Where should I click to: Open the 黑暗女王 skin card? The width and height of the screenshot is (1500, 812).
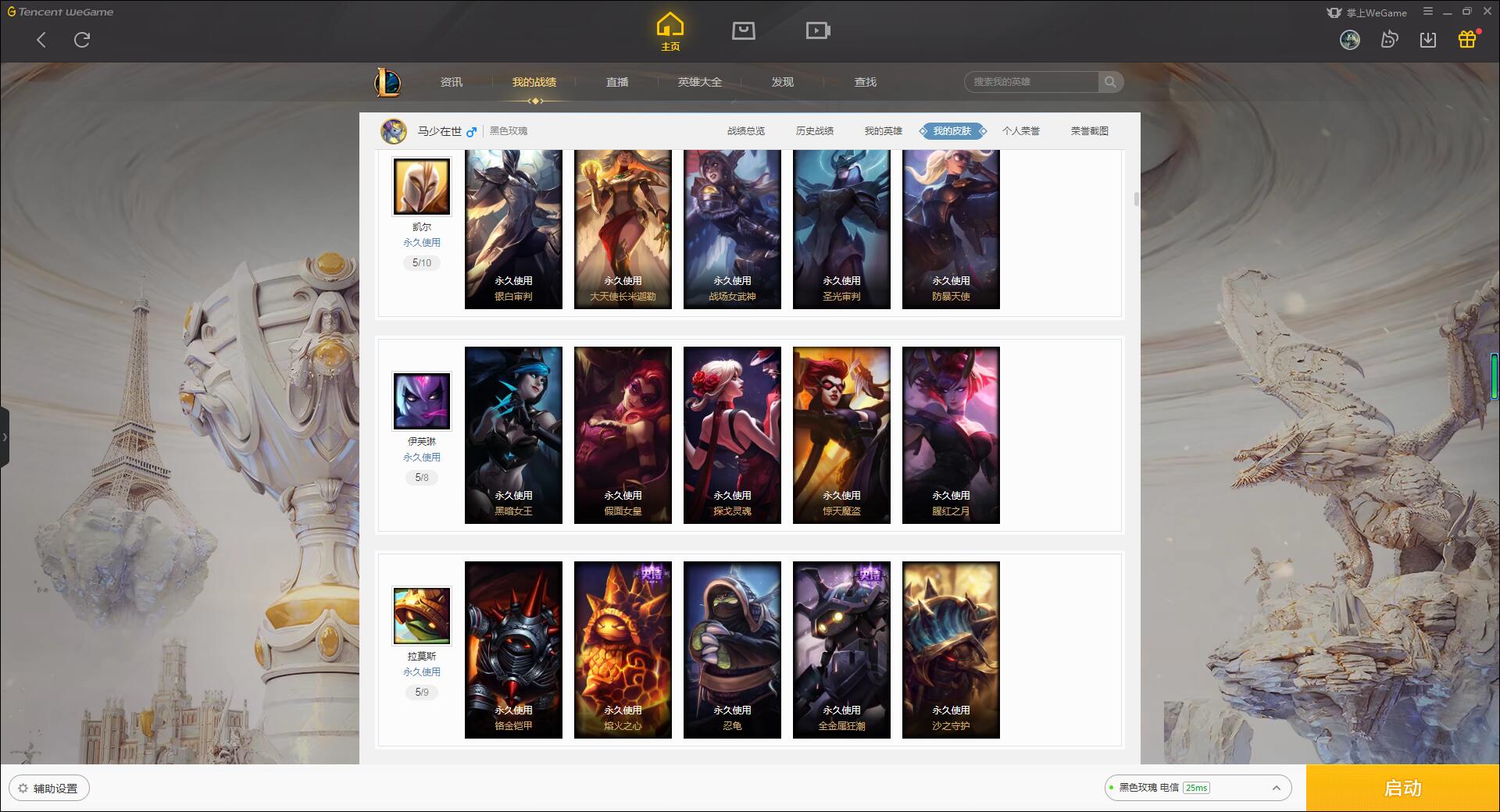[513, 435]
